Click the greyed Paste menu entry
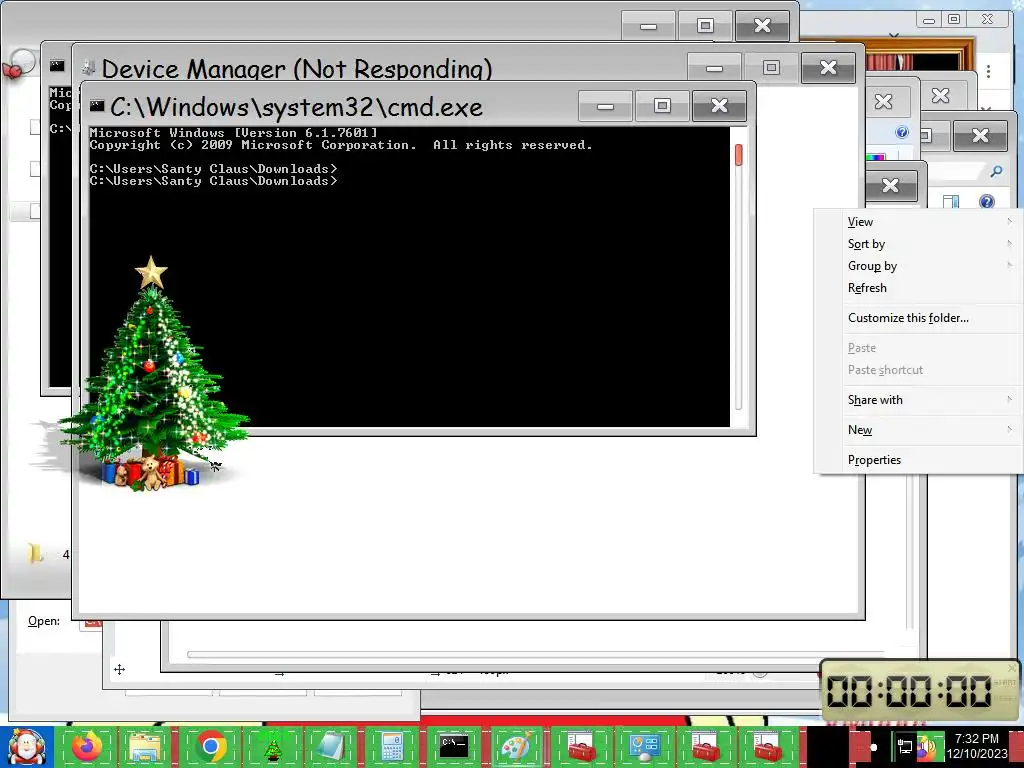The width and height of the screenshot is (1024, 768). pos(920,348)
